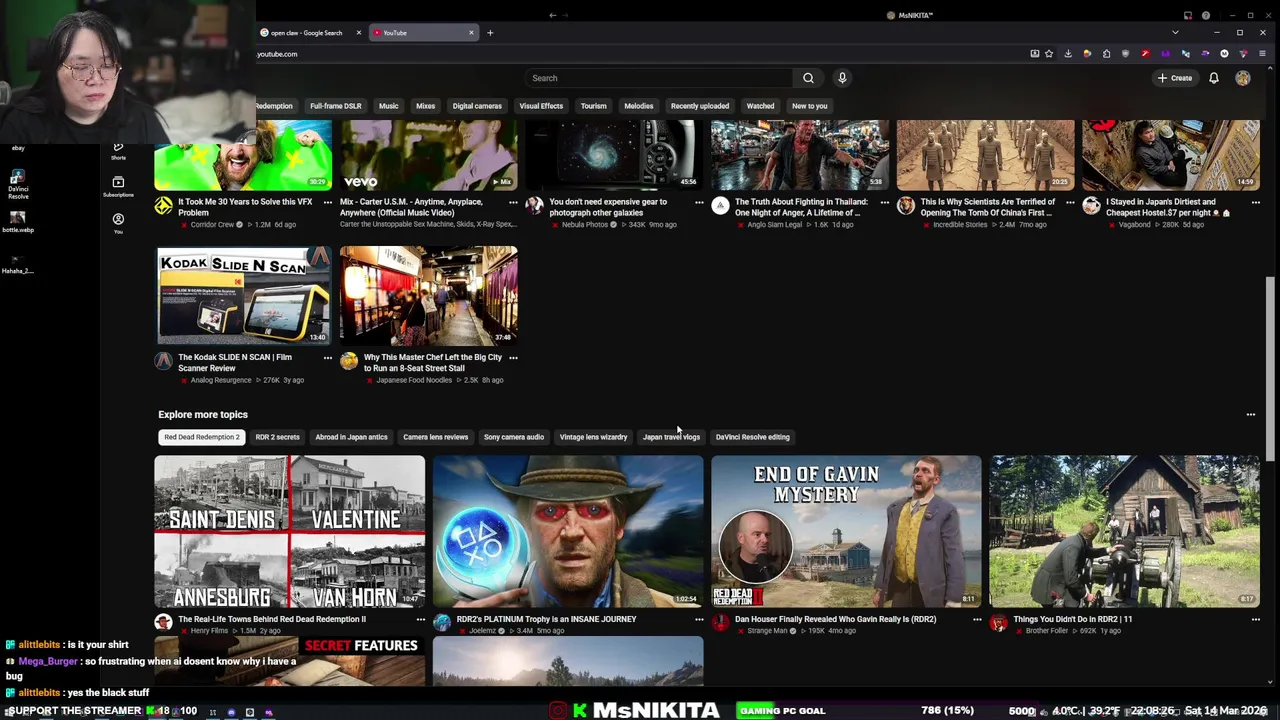Select the Tourism filter chip
This screenshot has height=720, width=1280.
593,106
